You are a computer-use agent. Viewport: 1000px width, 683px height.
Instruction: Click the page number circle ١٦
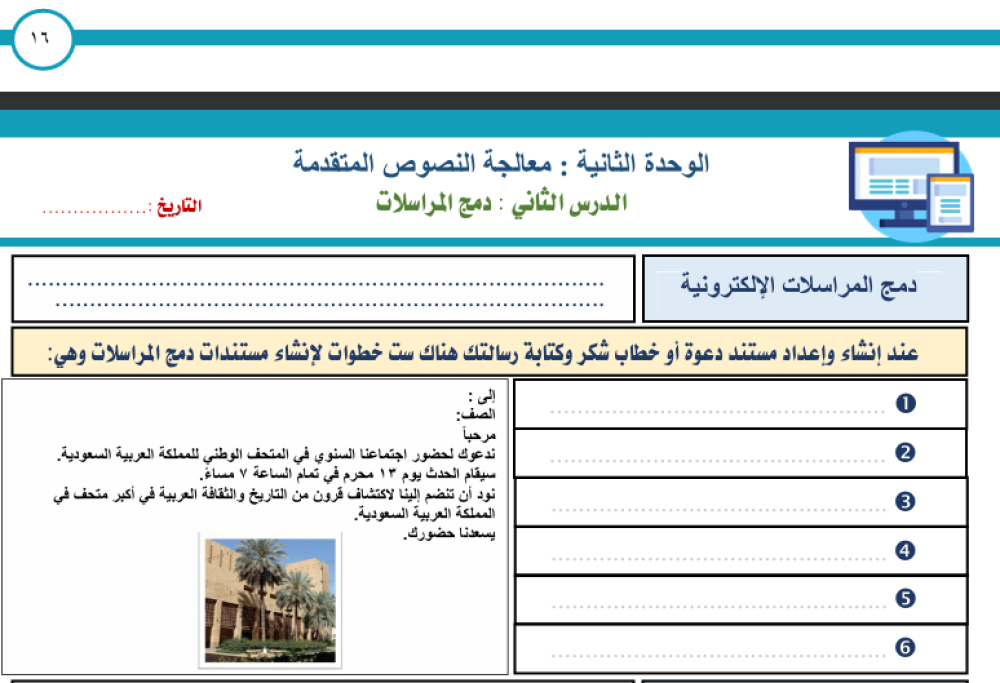[x=42, y=39]
